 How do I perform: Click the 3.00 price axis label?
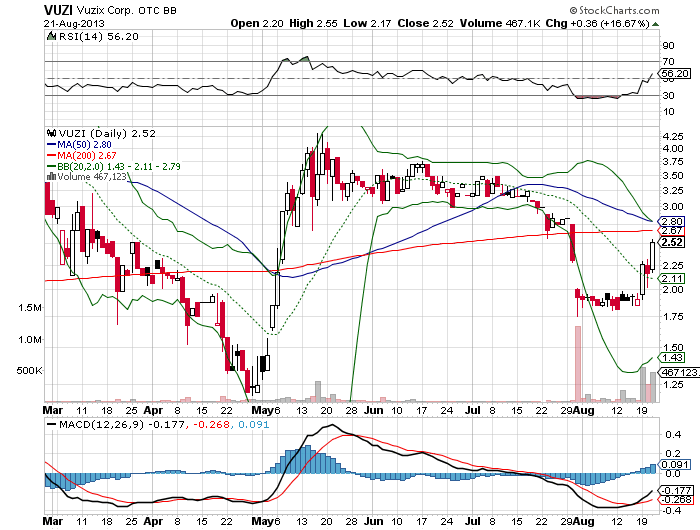(673, 206)
